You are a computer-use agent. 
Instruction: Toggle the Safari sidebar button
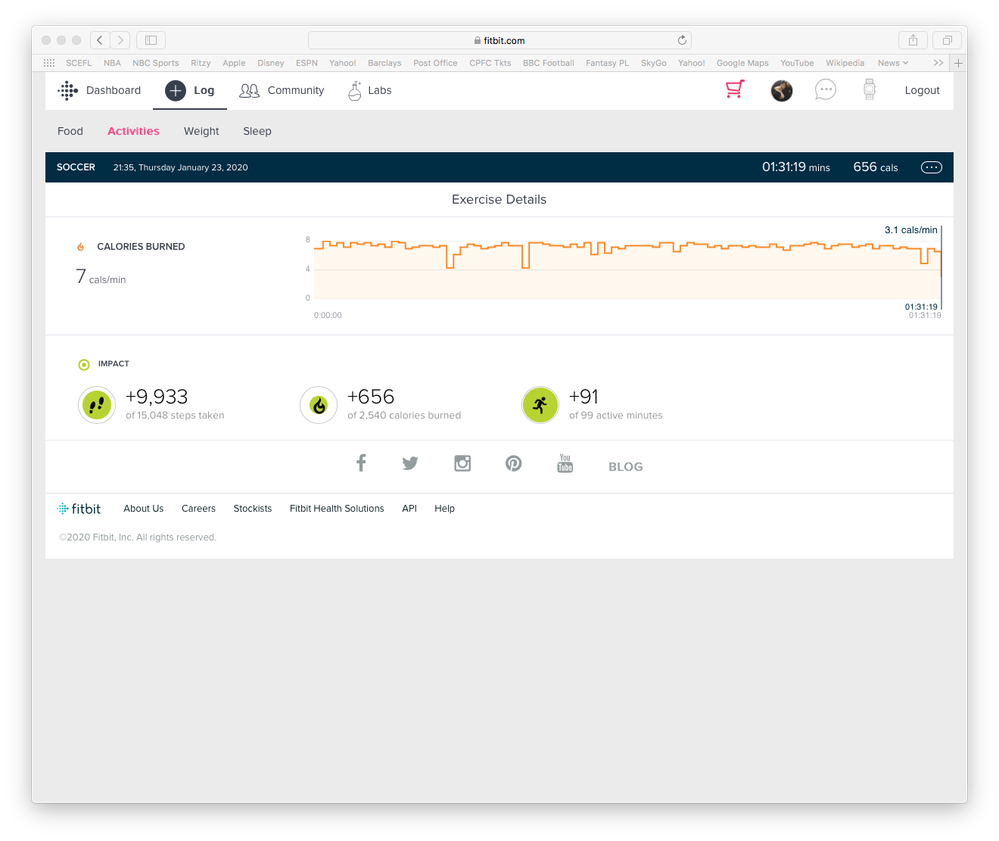[151, 40]
